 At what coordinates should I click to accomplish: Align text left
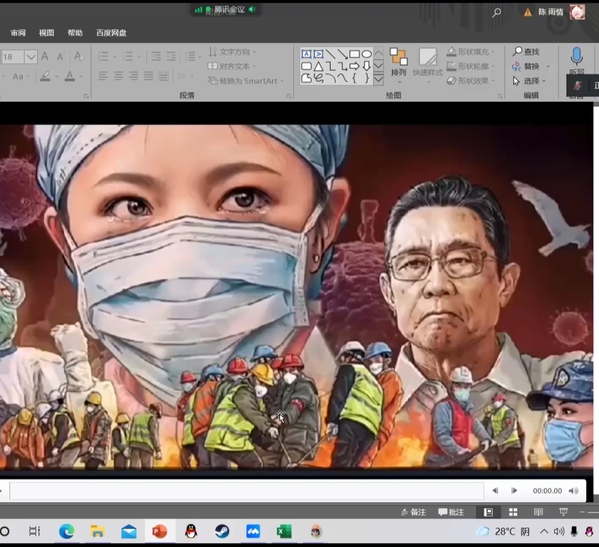[103, 76]
